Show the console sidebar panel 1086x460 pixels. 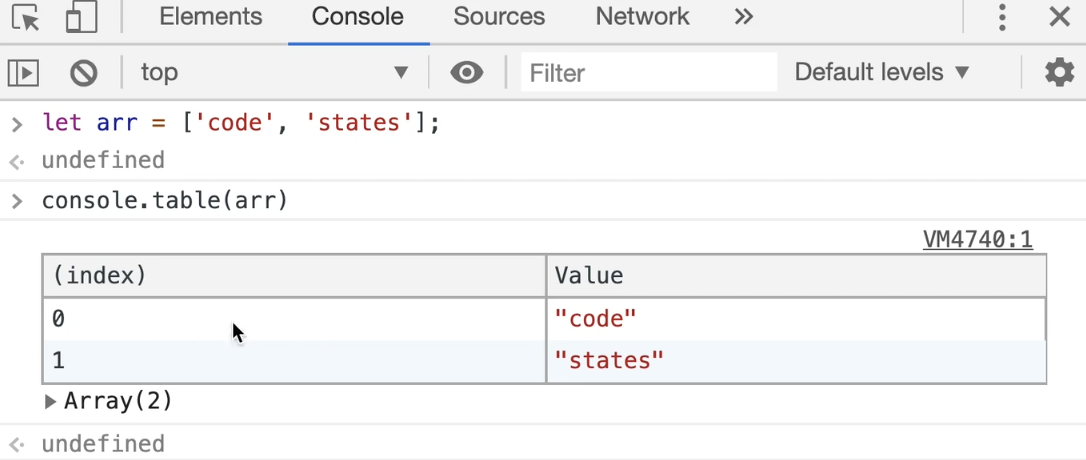coord(23,73)
